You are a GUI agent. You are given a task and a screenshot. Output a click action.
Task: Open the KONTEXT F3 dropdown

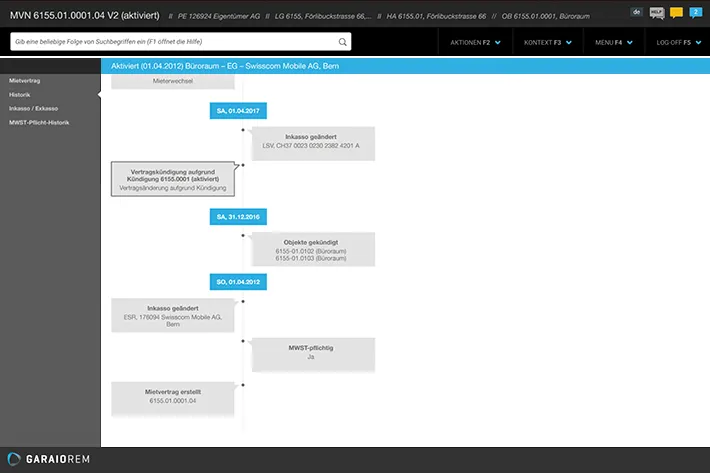pyautogui.click(x=546, y=43)
